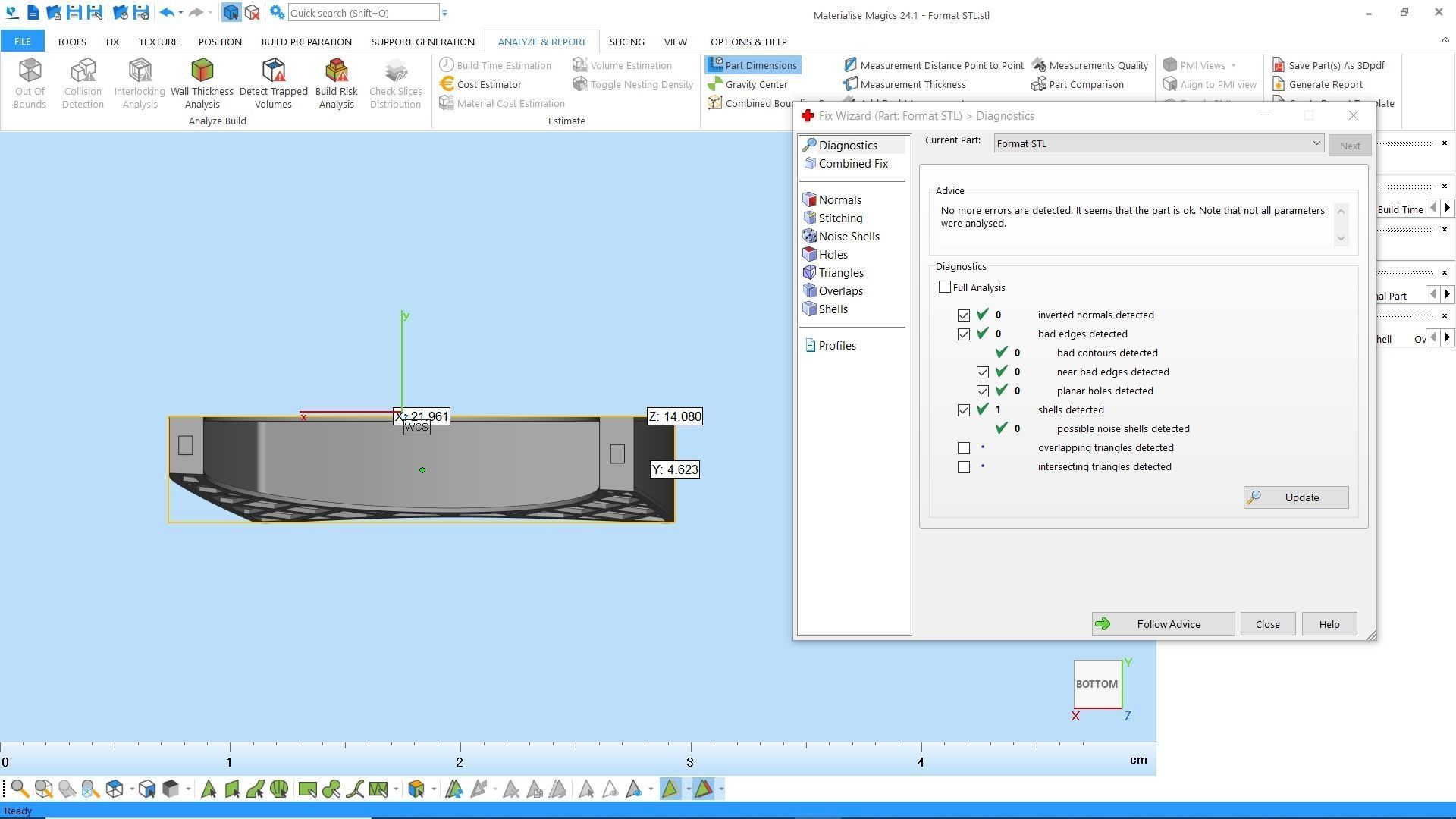
Task: Click the Update diagnostics button
Action: coord(1295,497)
